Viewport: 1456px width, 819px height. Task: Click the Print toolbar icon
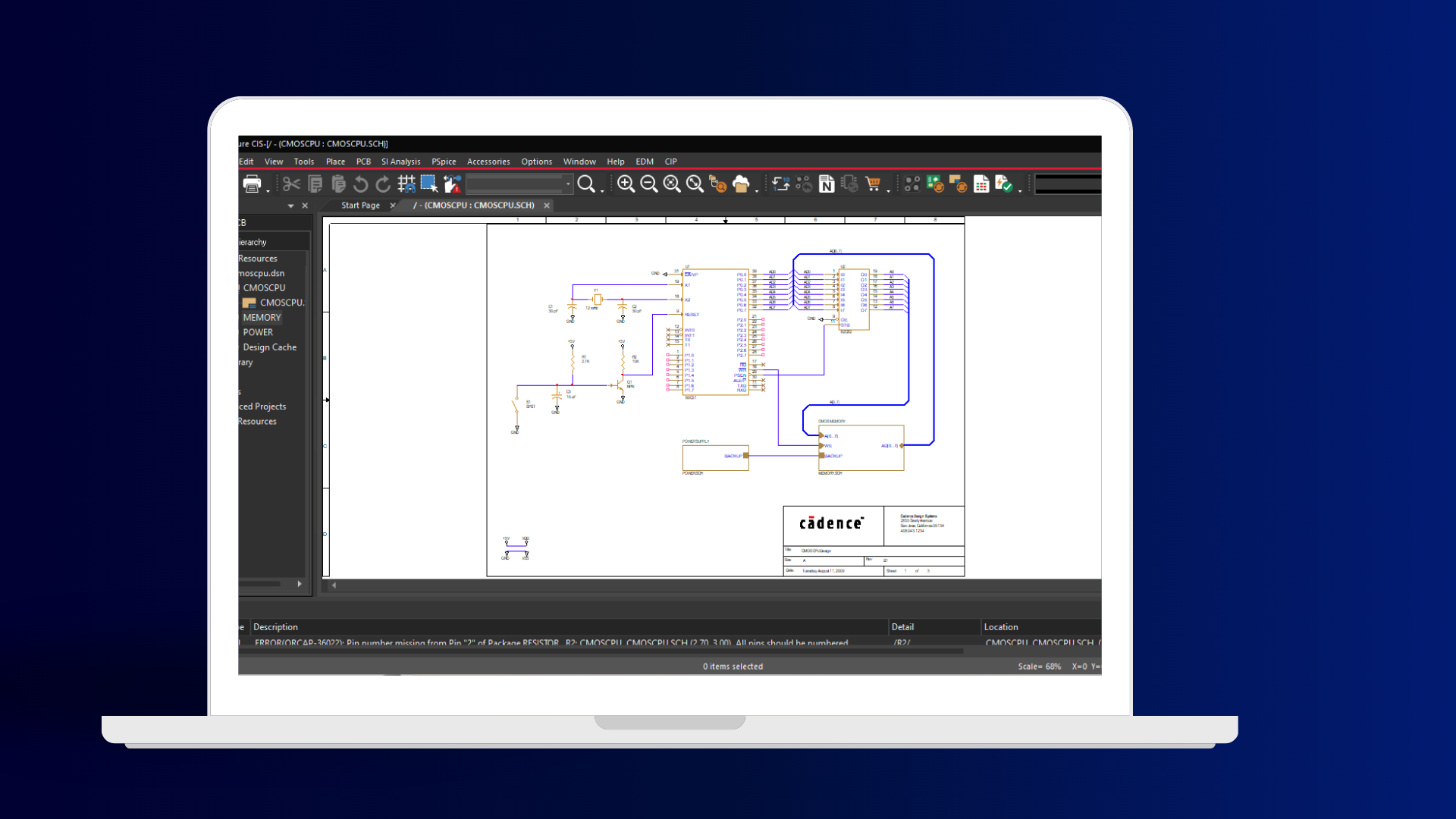(x=253, y=184)
